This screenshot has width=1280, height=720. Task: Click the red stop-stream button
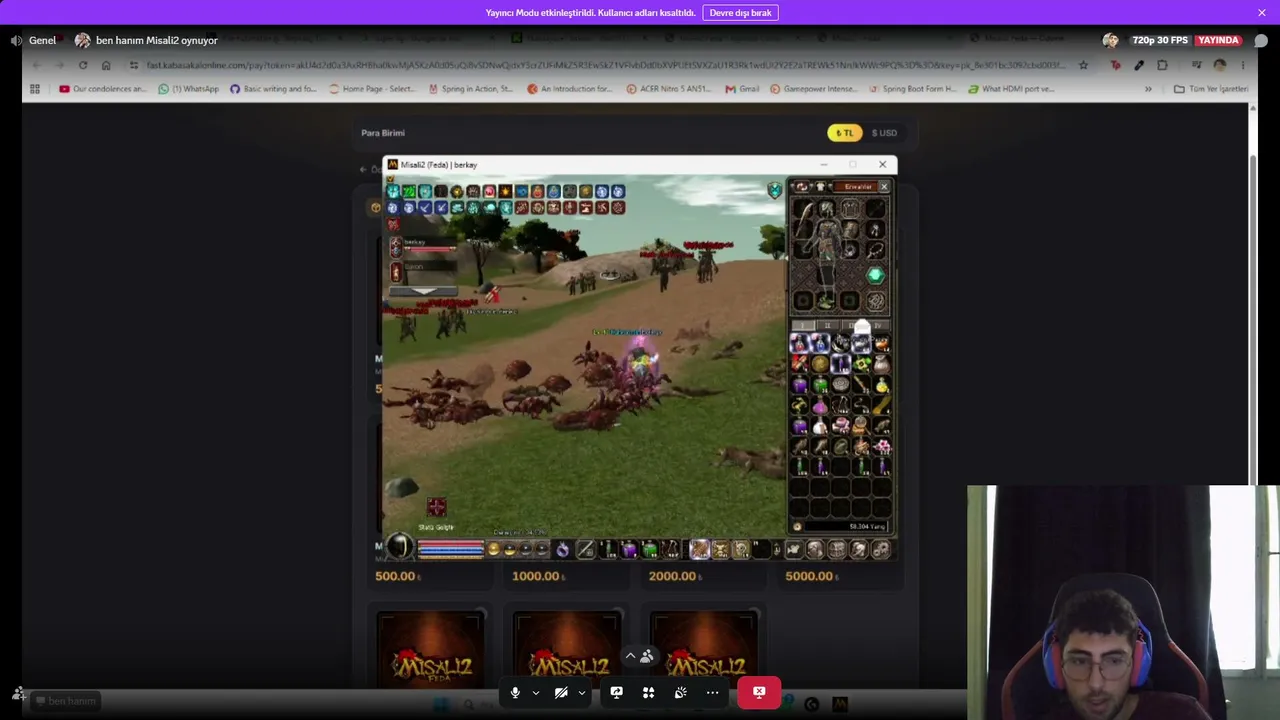[x=759, y=692]
